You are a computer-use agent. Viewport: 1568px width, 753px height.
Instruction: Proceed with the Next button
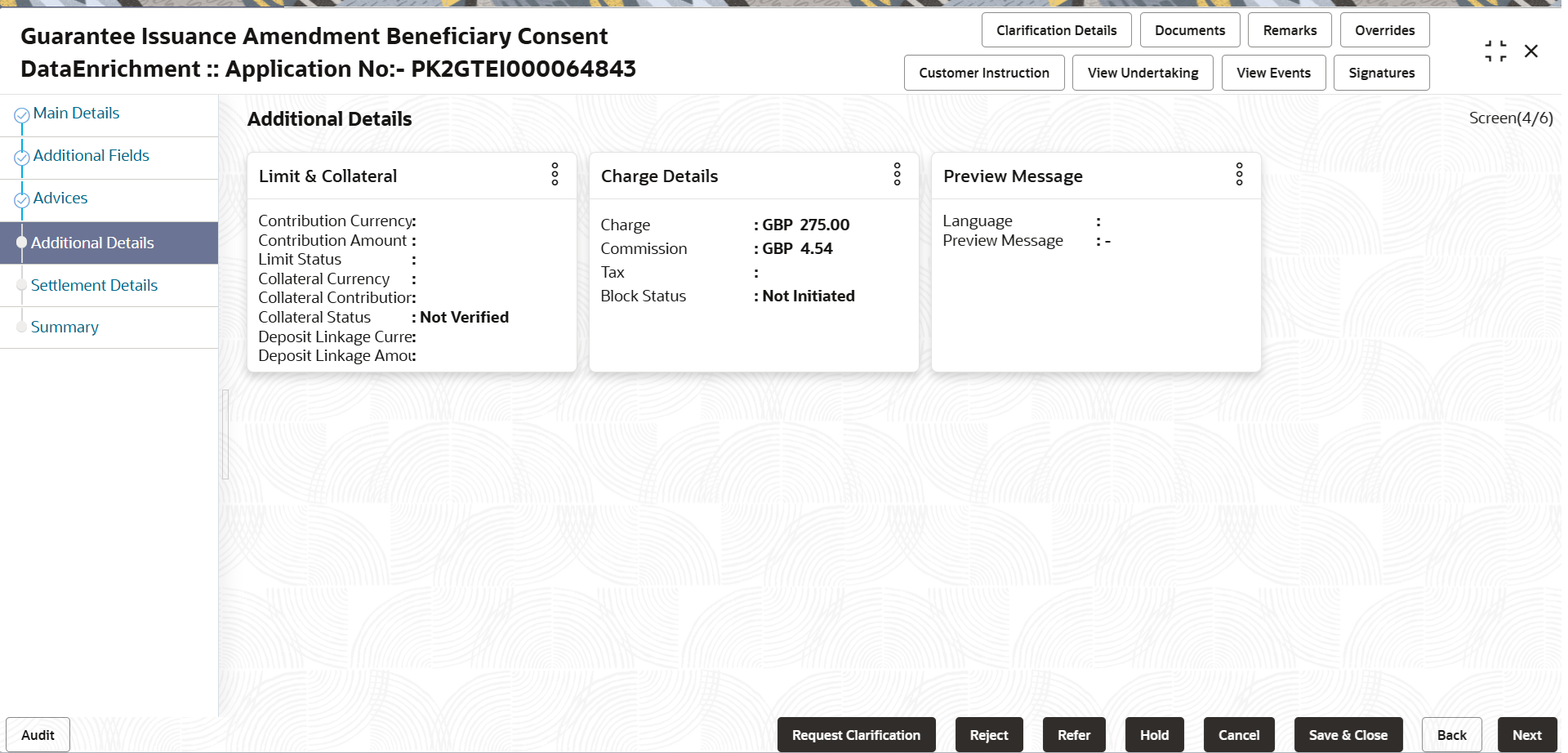click(1526, 735)
